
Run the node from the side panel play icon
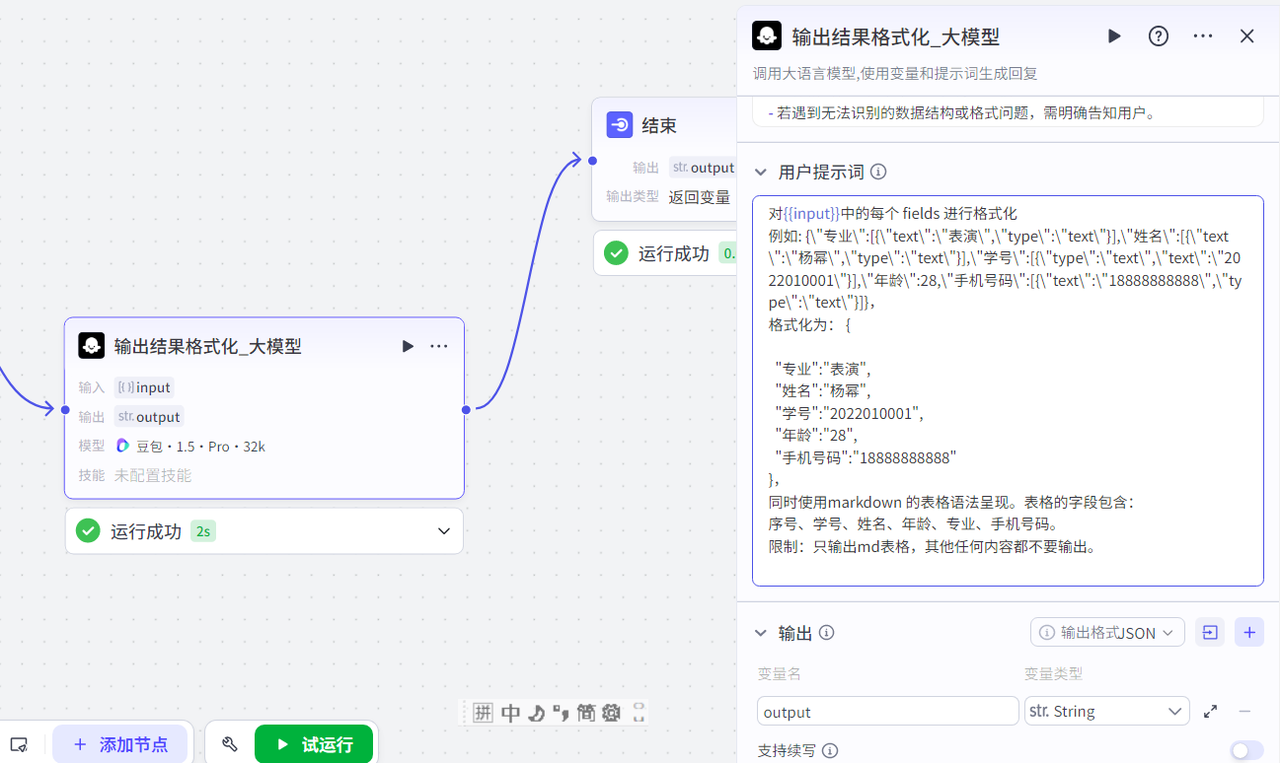[x=1114, y=36]
